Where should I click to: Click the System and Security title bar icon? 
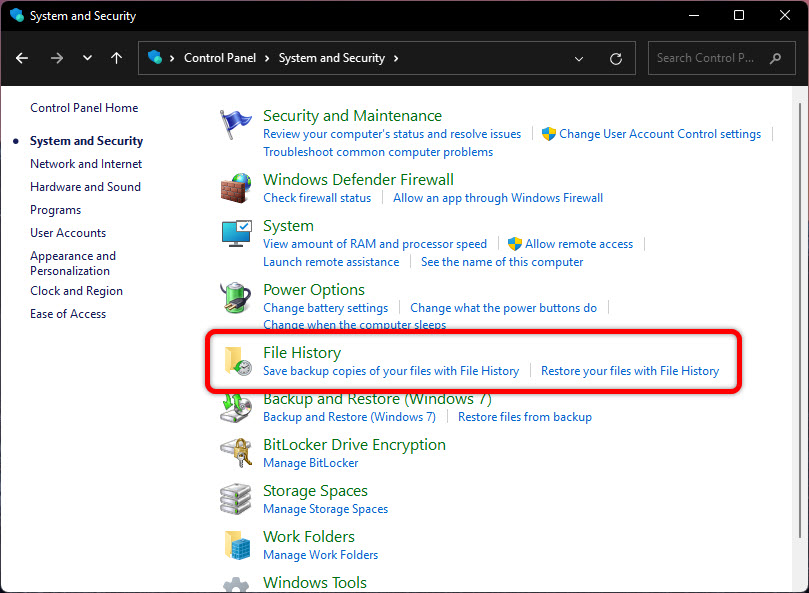coord(17,15)
